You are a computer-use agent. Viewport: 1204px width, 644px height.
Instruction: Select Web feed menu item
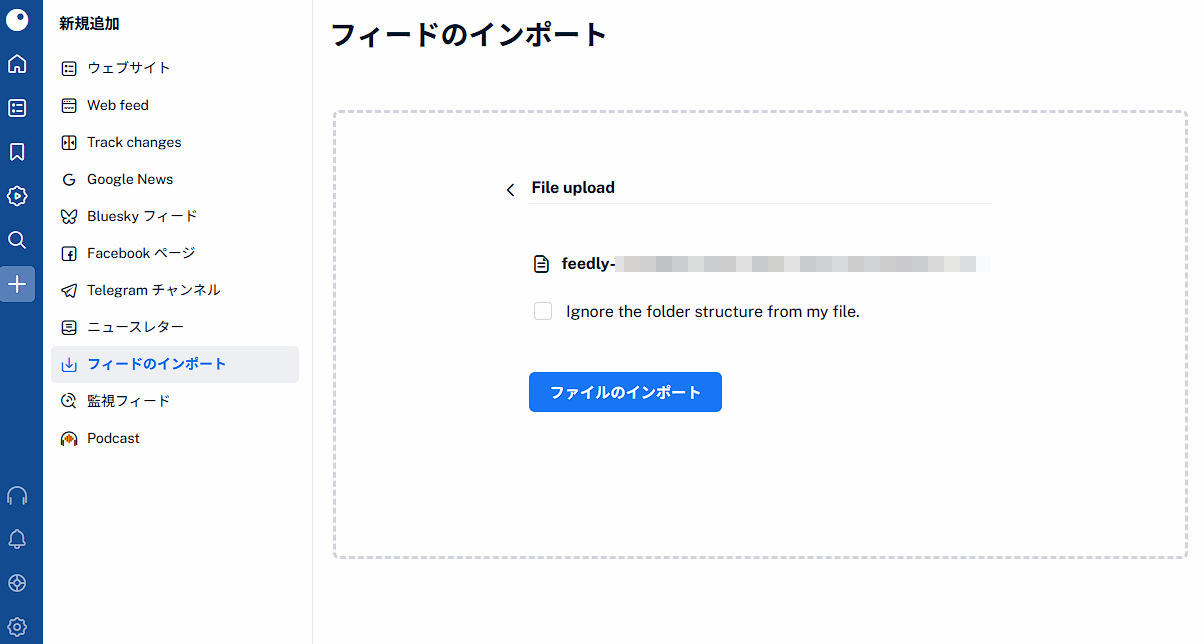click(x=117, y=105)
